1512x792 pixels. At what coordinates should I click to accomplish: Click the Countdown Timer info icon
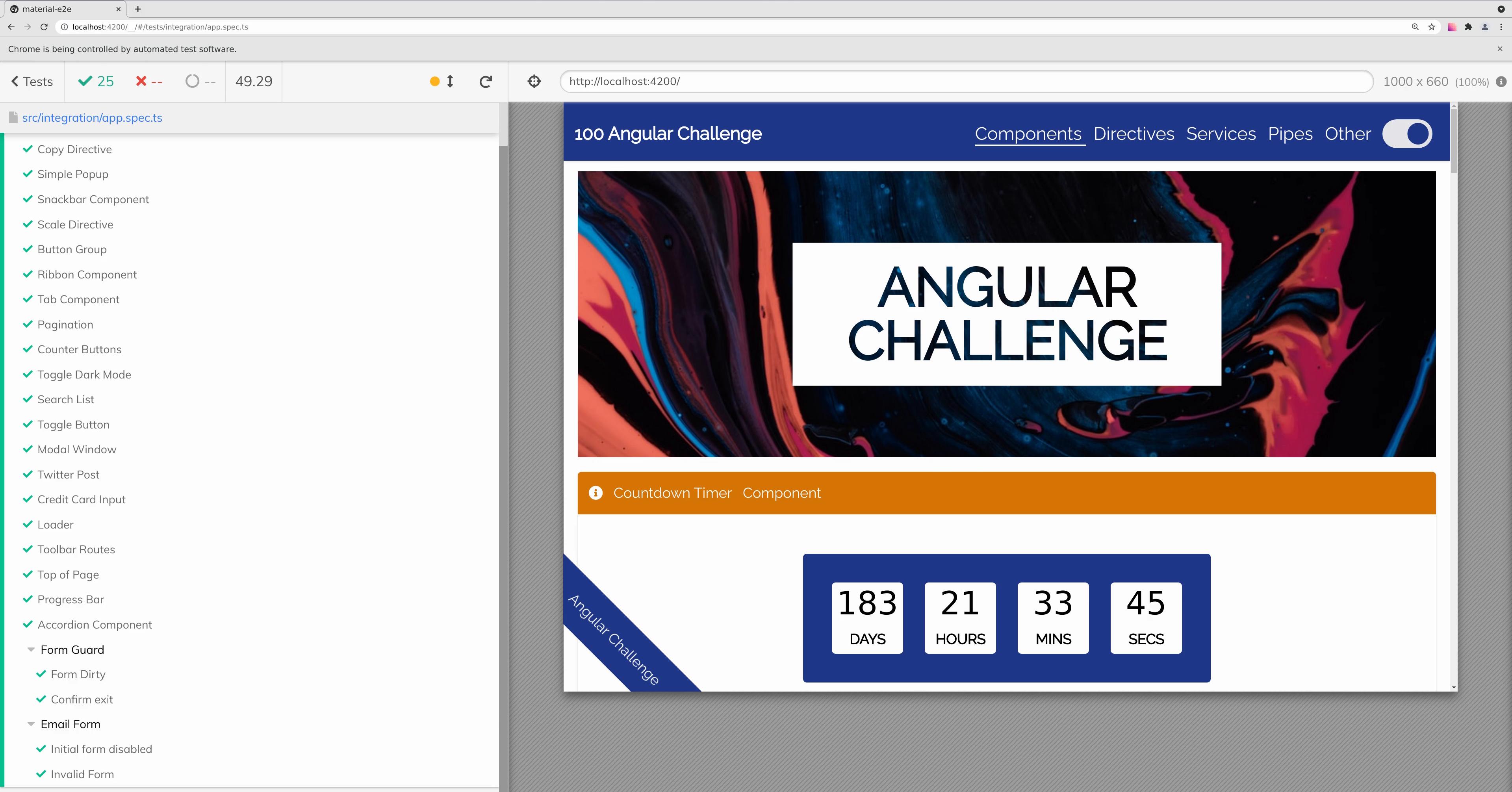tap(595, 493)
